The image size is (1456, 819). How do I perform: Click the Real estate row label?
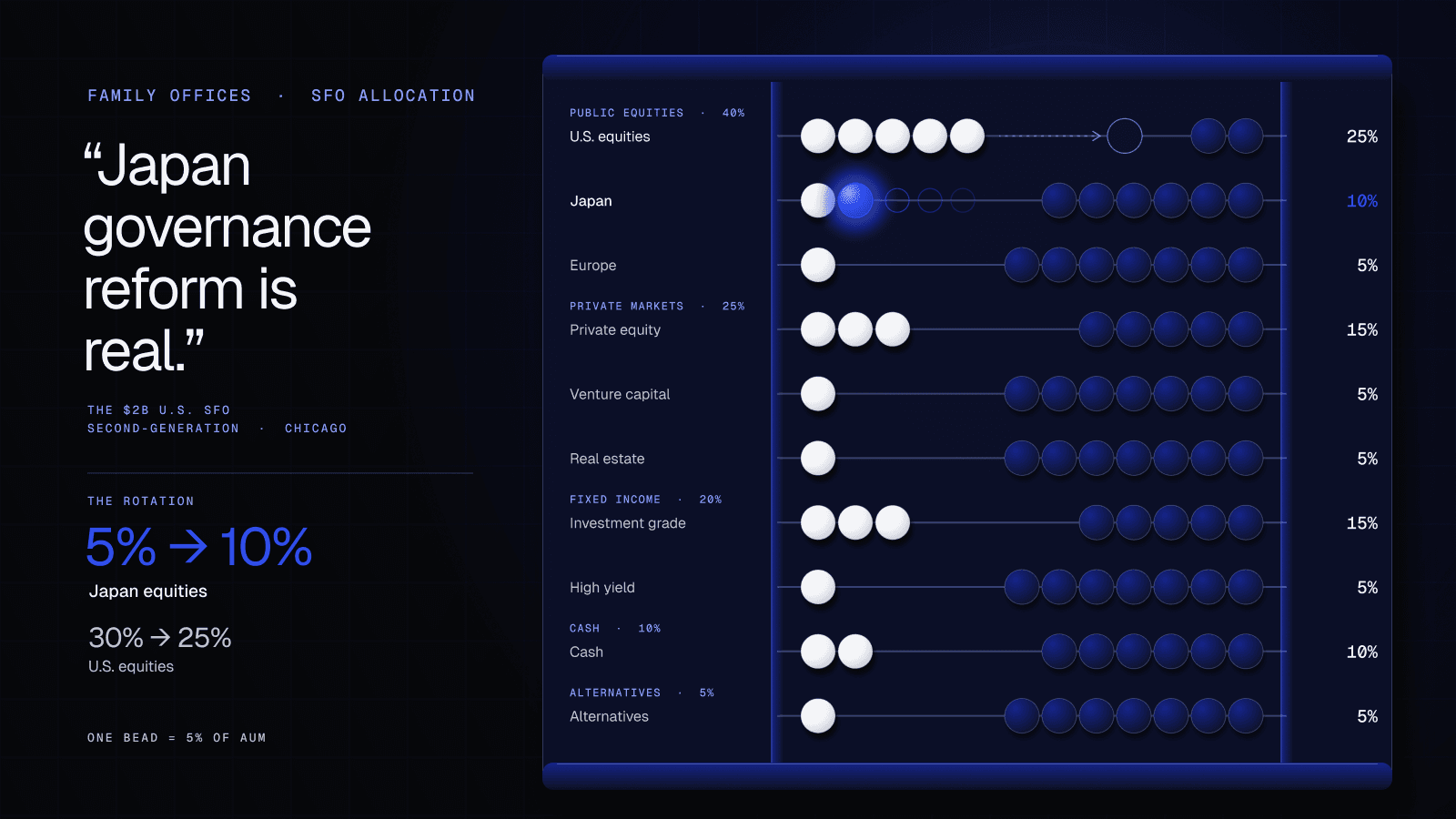[607, 459]
